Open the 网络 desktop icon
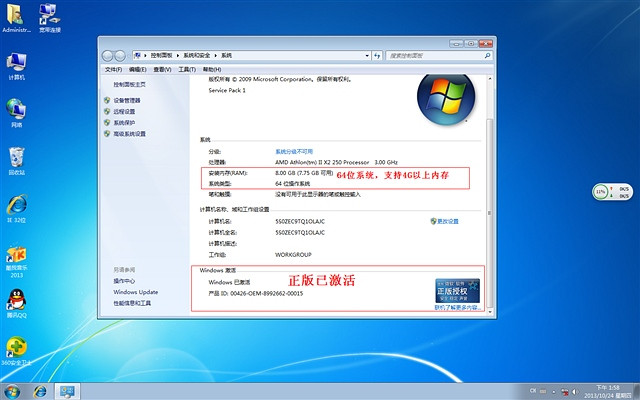This screenshot has height=400, width=640. pos(16,113)
